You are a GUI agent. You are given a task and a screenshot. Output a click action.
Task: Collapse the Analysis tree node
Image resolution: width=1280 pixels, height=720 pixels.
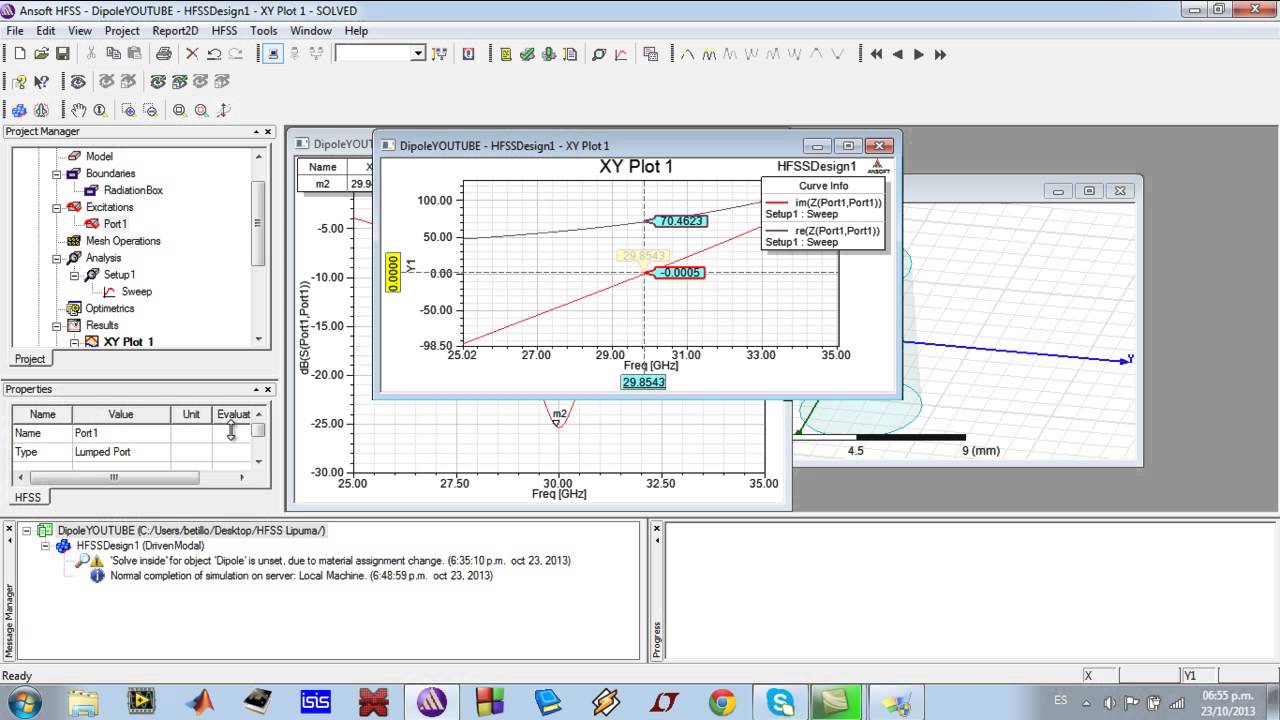tap(57, 259)
